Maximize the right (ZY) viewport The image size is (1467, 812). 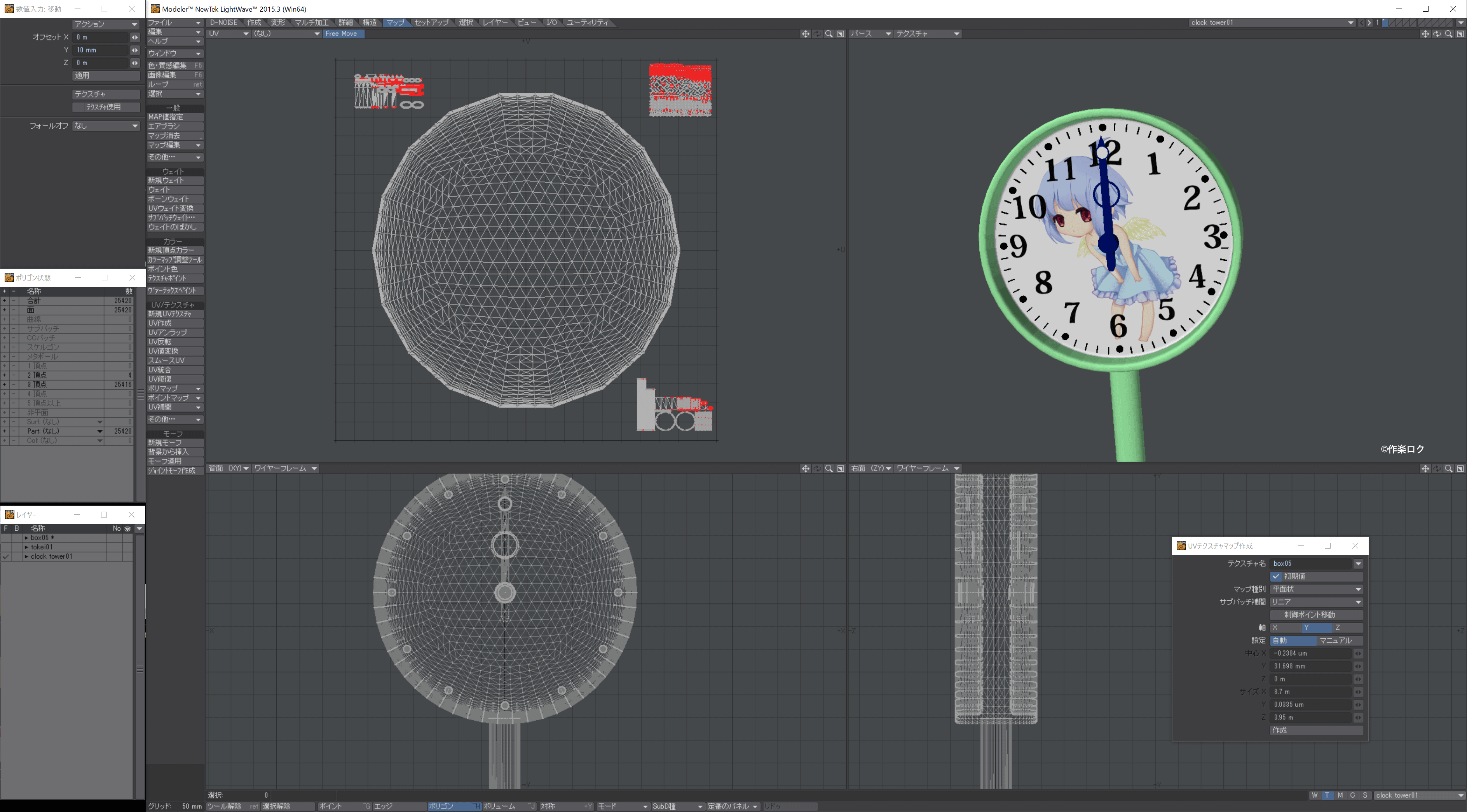coord(1460,469)
